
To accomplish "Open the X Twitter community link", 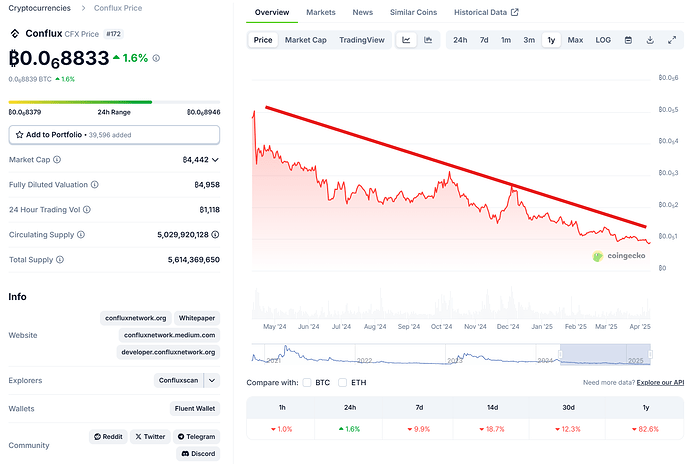I will (x=150, y=437).
